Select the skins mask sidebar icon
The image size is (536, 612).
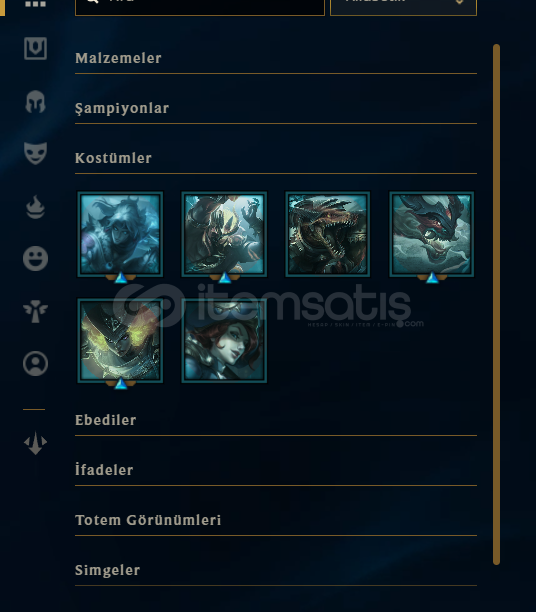(x=36, y=153)
